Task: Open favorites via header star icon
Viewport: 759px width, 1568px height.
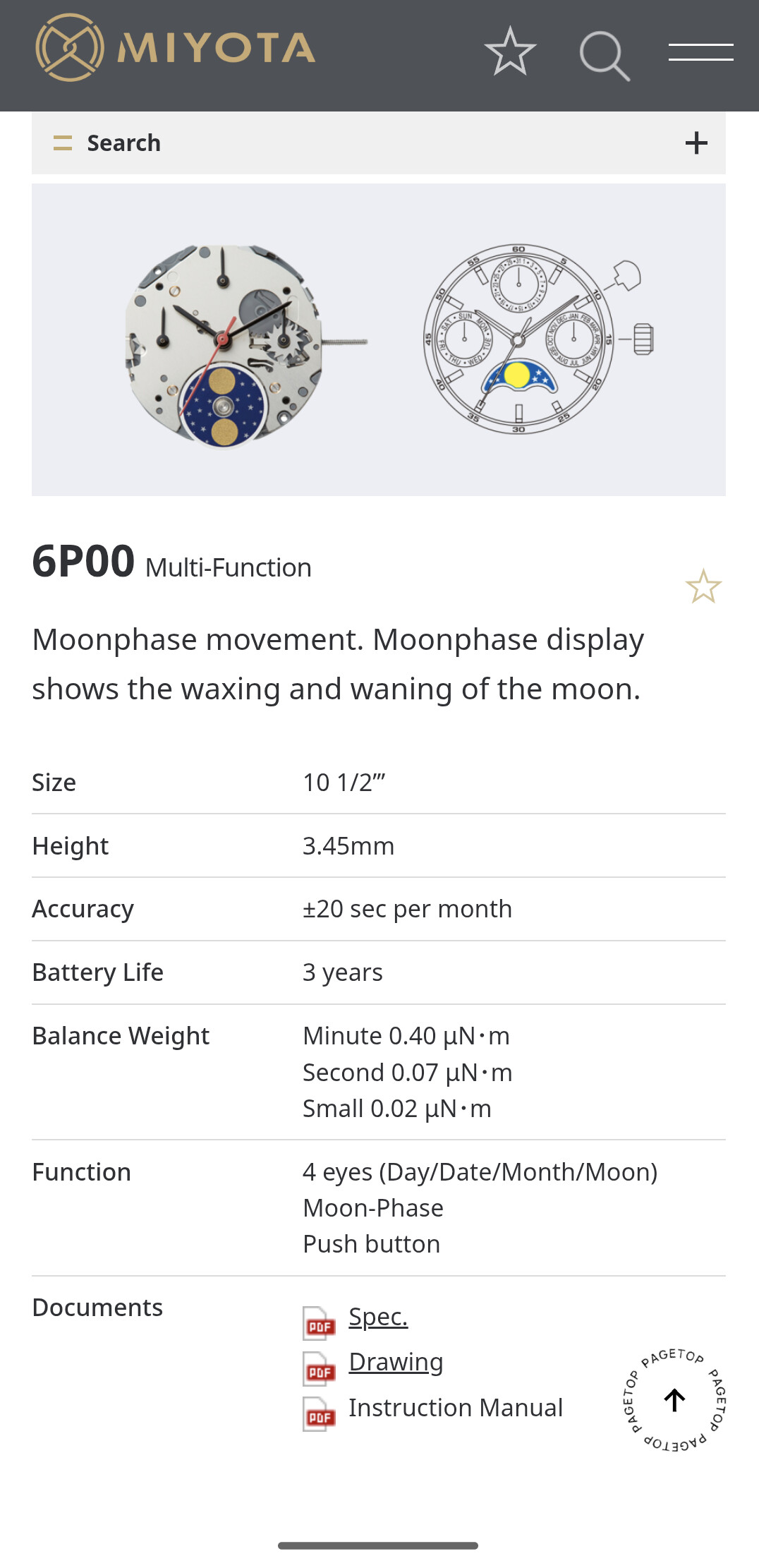Action: (x=510, y=52)
